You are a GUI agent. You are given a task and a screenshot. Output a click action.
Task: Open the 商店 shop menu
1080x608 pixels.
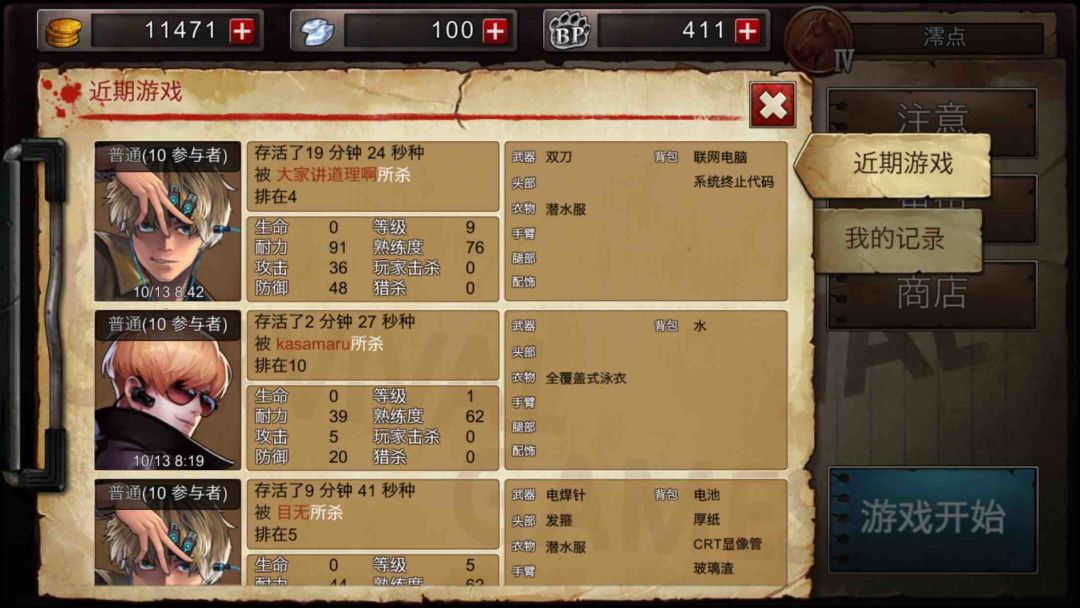[x=932, y=293]
